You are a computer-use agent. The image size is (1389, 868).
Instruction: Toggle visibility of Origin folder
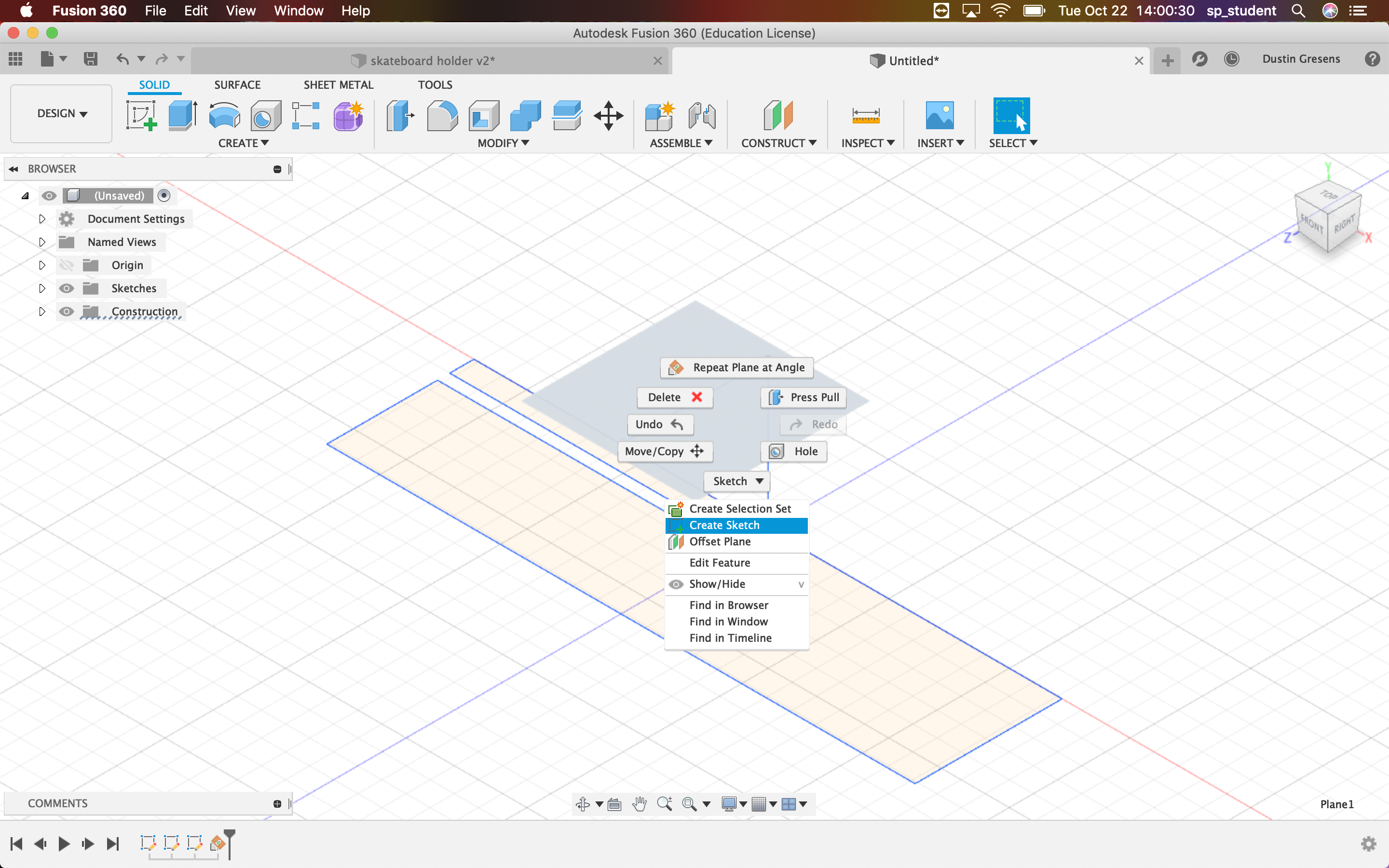(x=65, y=264)
